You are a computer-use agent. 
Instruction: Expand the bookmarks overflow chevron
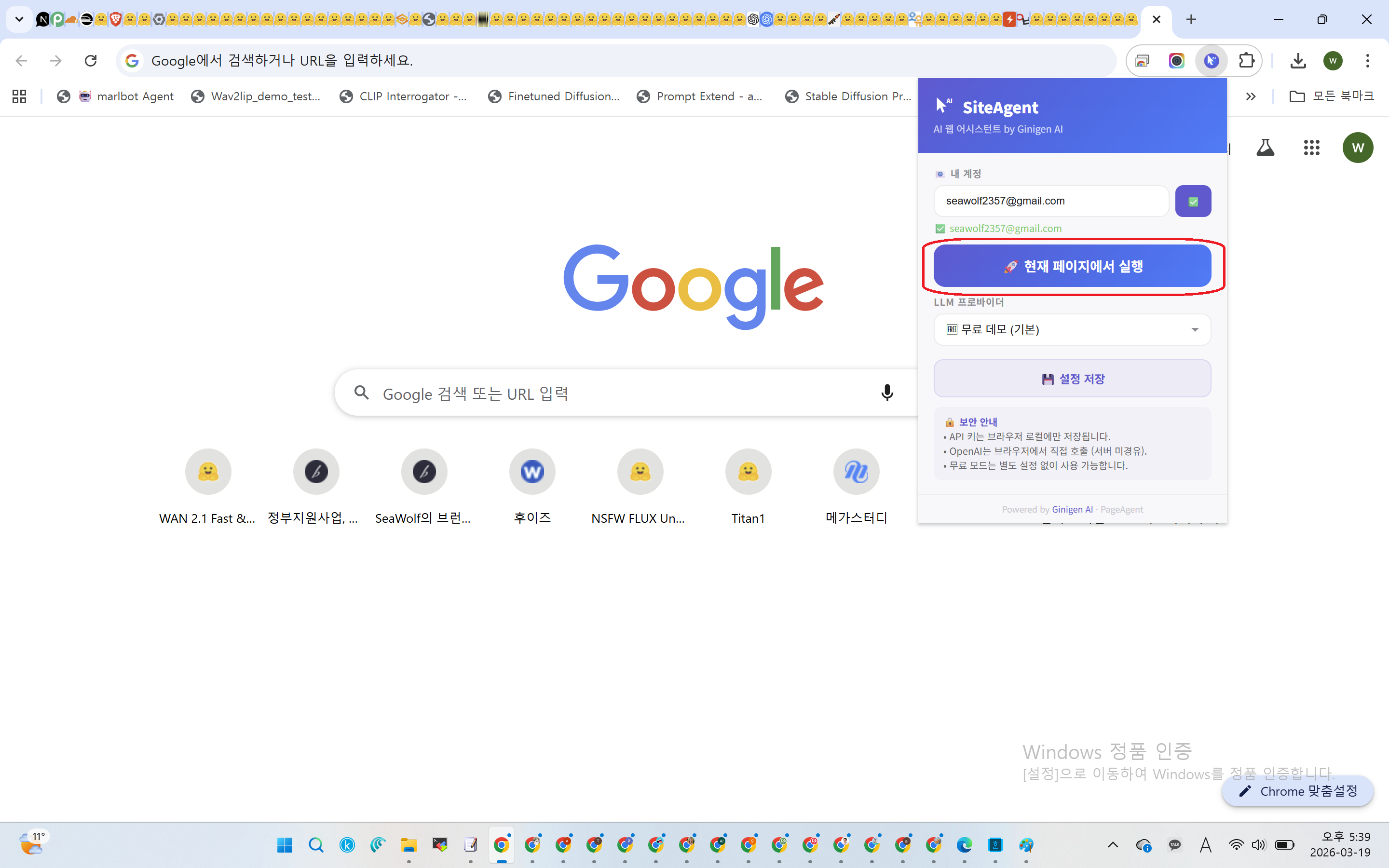[1251, 96]
